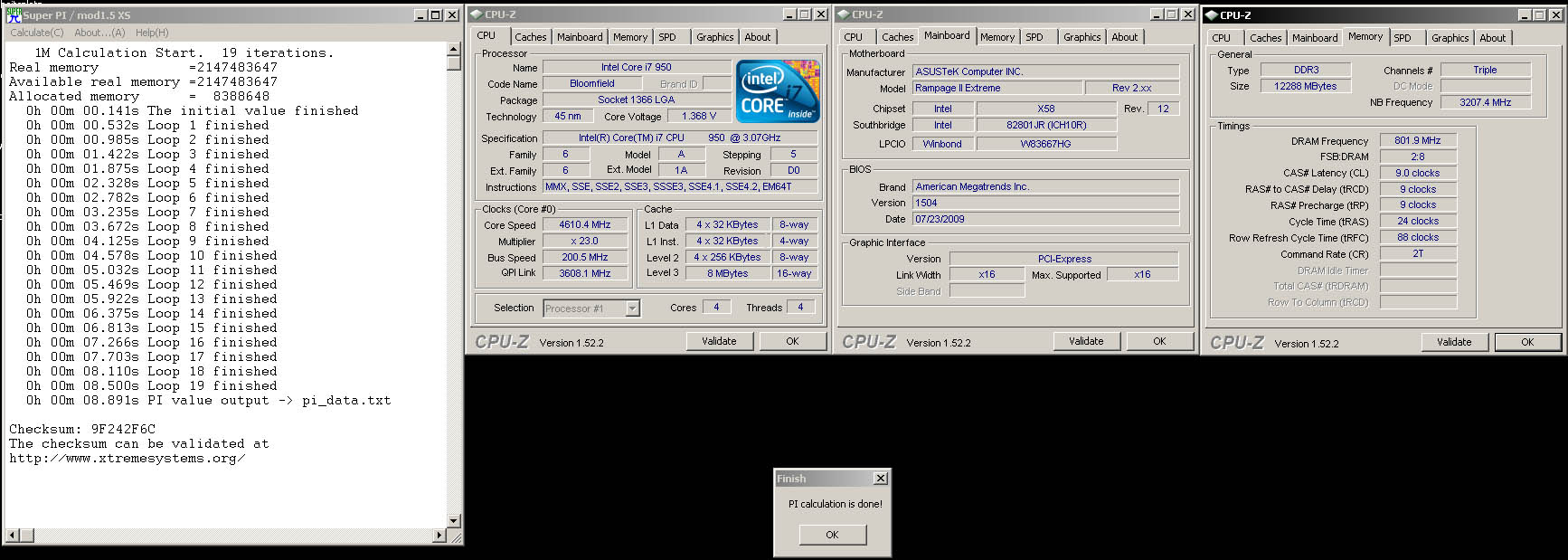The image size is (1568, 560).
Task: Click Validate in the CPU tab window
Action: 719,341
